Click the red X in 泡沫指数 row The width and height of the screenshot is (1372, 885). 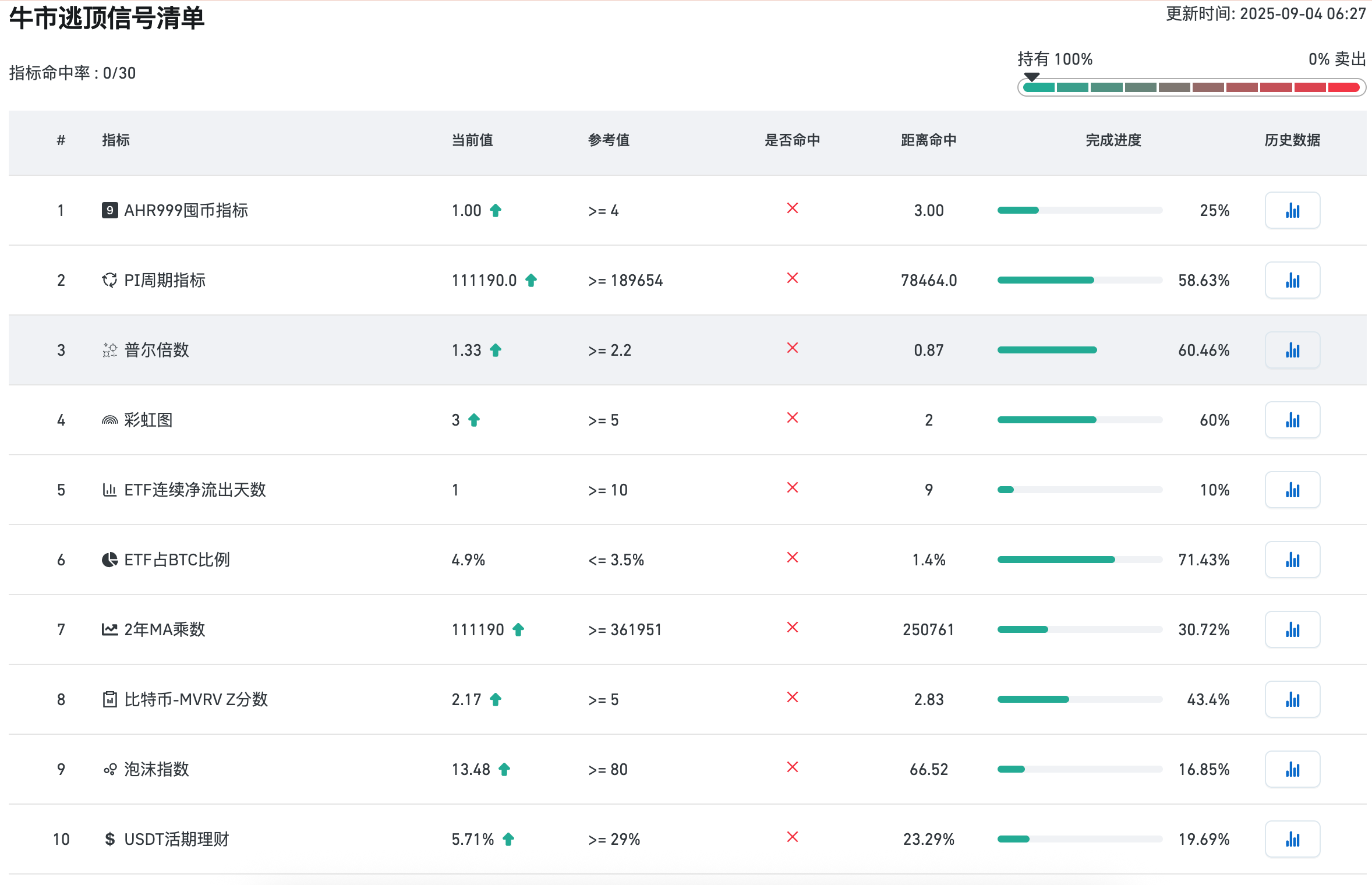(x=792, y=767)
